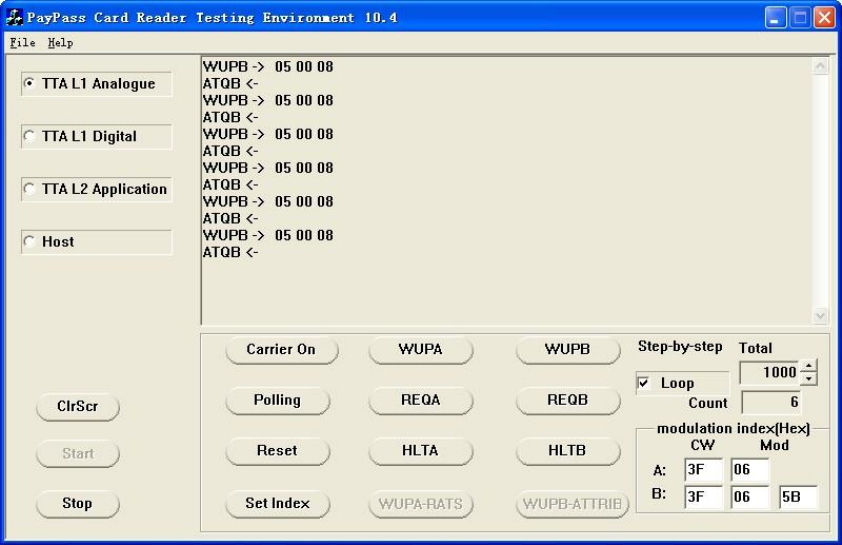Click the PayPass application icon in title bar
842x545 pixels.
point(14,17)
